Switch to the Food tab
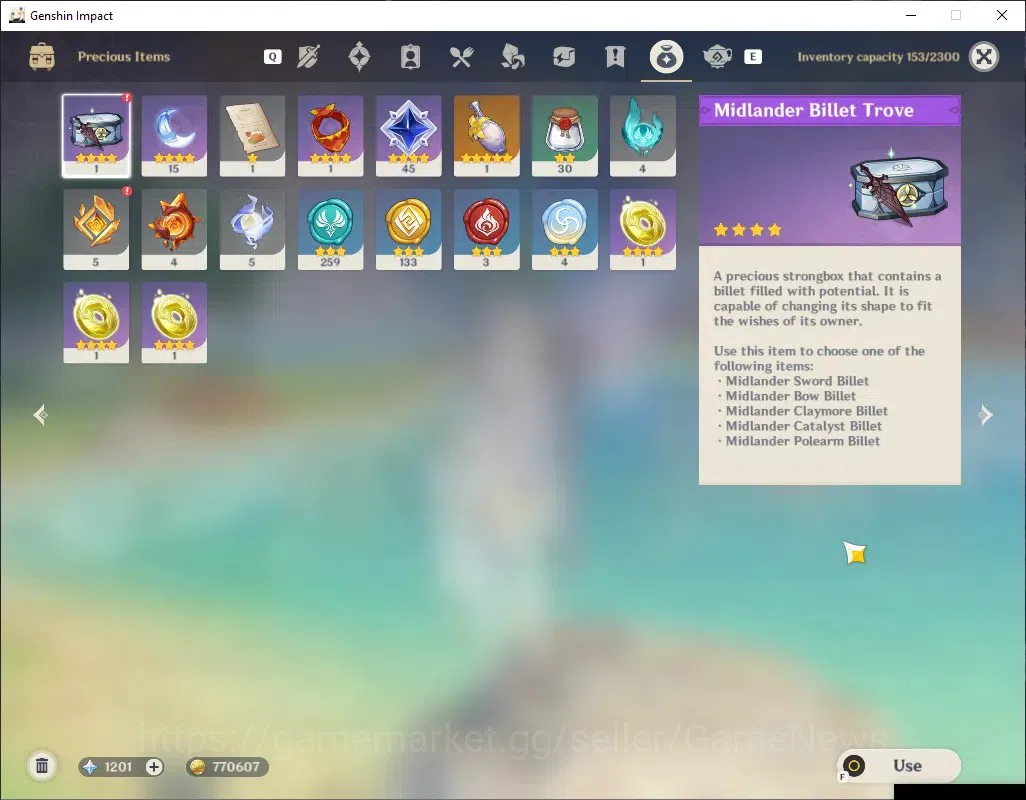This screenshot has height=800, width=1026. click(x=461, y=57)
